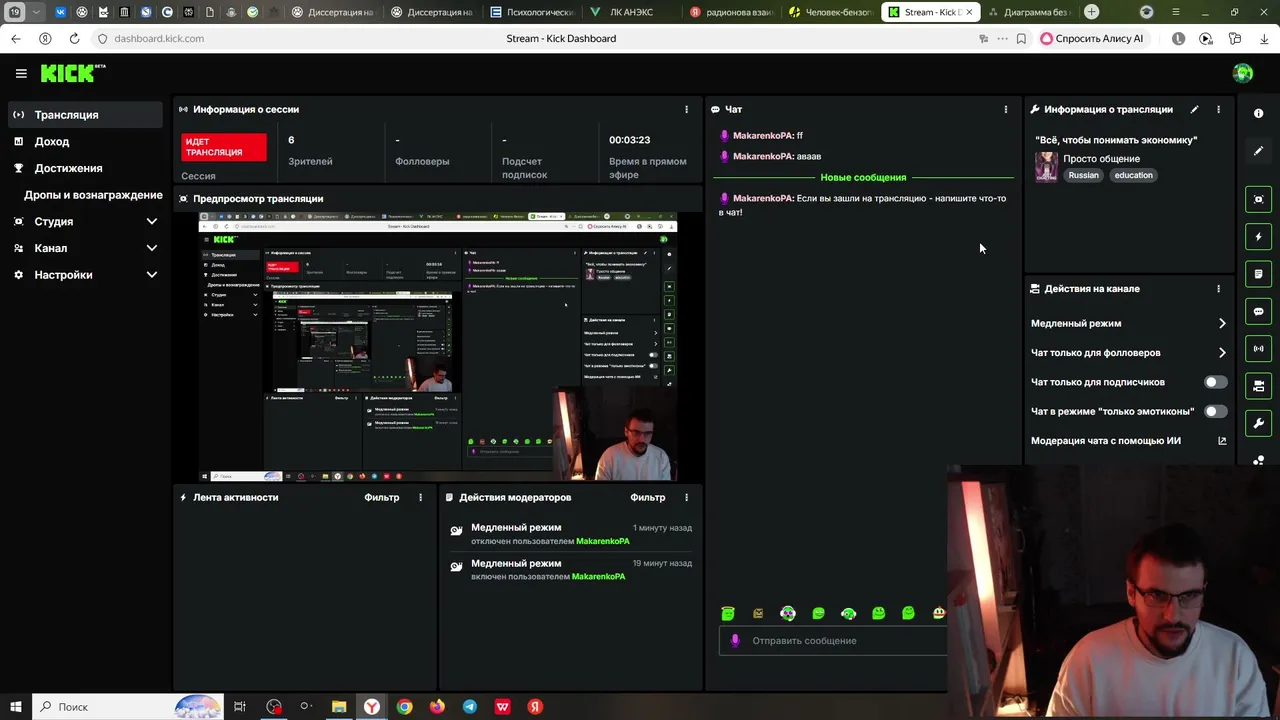Click the bookmark icon in the address bar
Viewport: 1280px width, 720px height.
tap(1021, 39)
